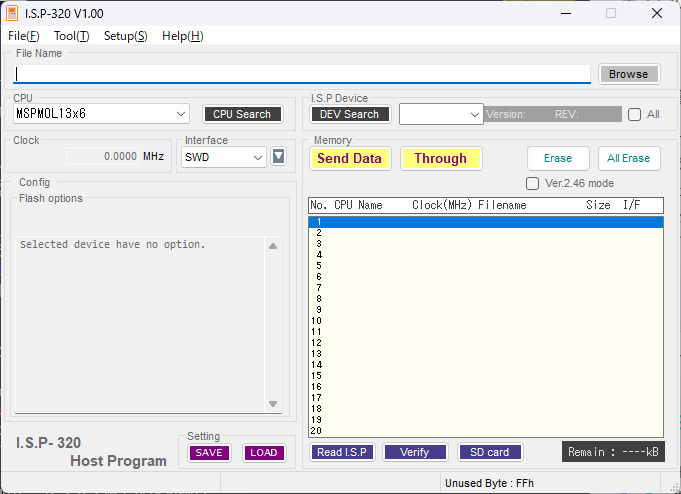The image size is (681, 494).
Task: Click the File Name input field
Action: coord(300,74)
